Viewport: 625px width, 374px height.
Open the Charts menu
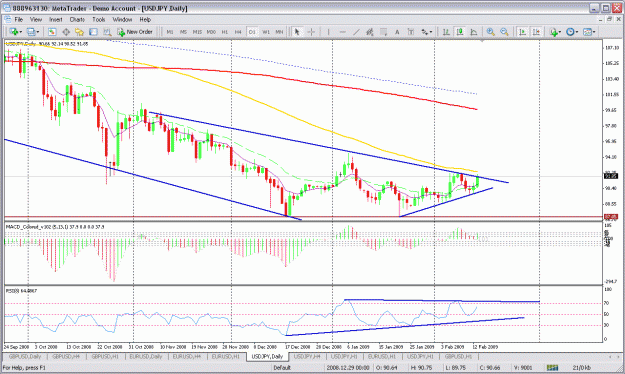[77, 20]
